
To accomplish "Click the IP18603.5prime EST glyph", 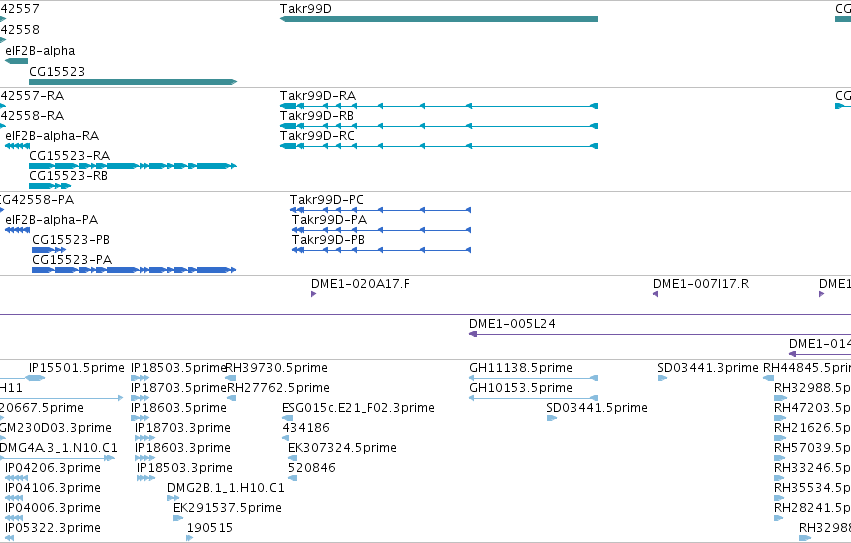I will click(x=140, y=418).
